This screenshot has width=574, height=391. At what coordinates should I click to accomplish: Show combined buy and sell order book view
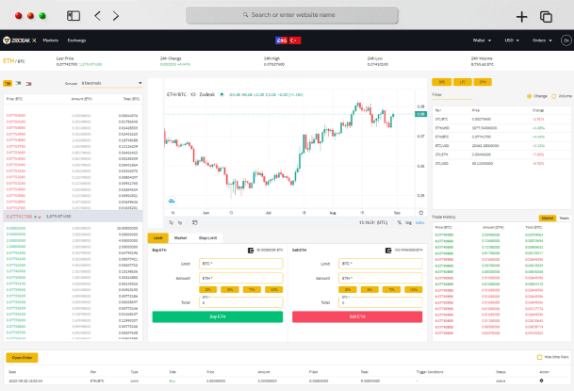coord(7,83)
